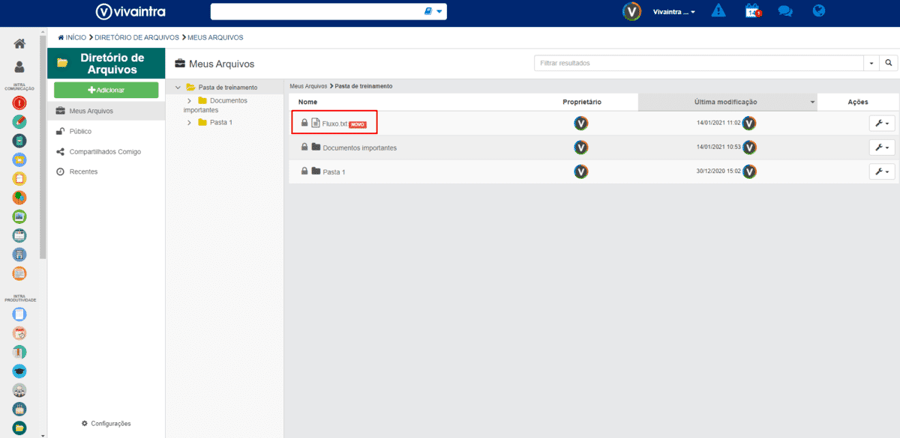Go to DIRETÓRIO DE ARQUIVOS in the top breadcrumb

coord(137,37)
